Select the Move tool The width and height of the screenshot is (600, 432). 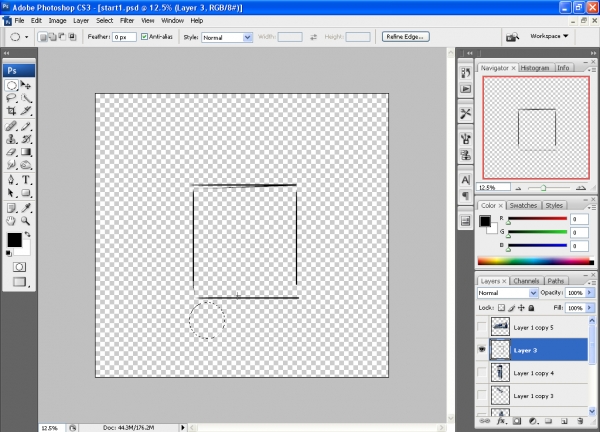coord(26,85)
